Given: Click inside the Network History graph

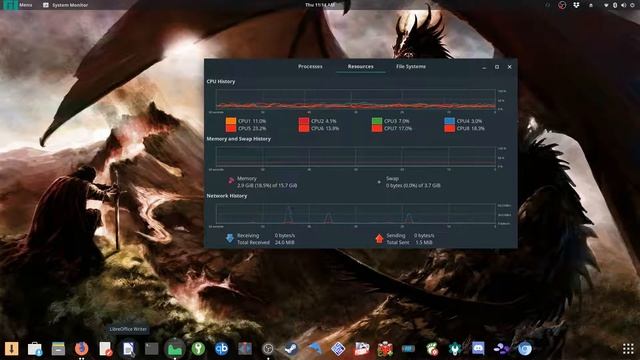Looking at the screenshot, I should [356, 214].
